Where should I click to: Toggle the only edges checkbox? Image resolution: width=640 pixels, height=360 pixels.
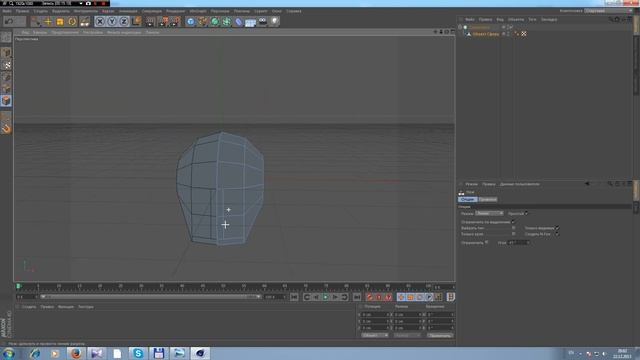point(513,234)
